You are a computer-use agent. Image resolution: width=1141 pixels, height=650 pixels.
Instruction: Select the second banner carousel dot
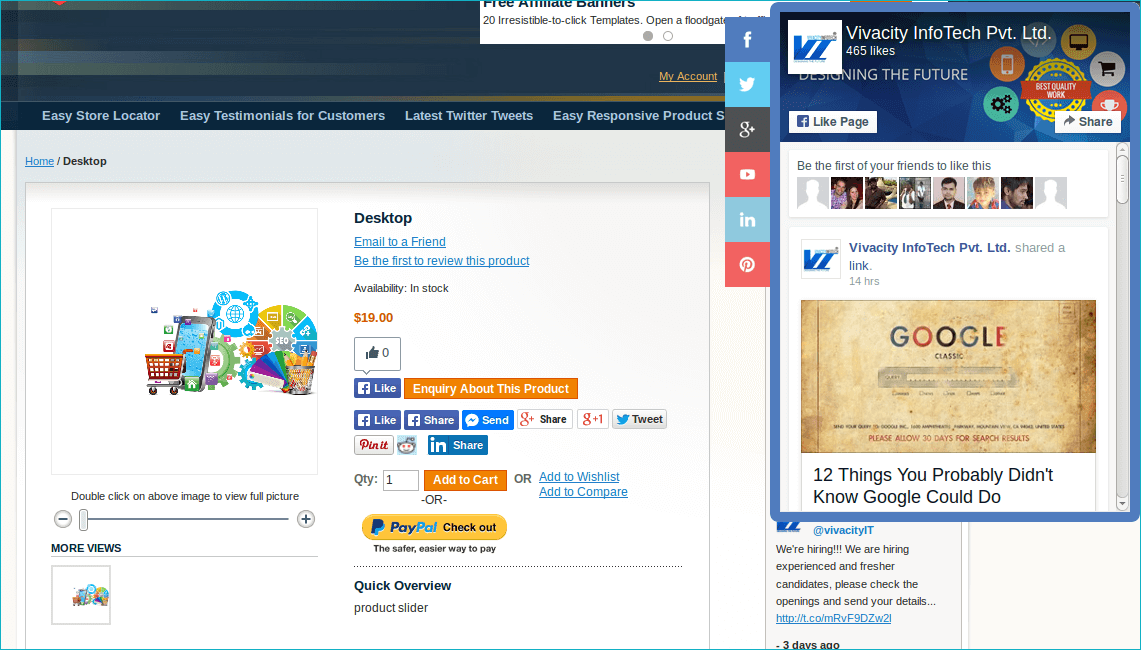pos(668,36)
